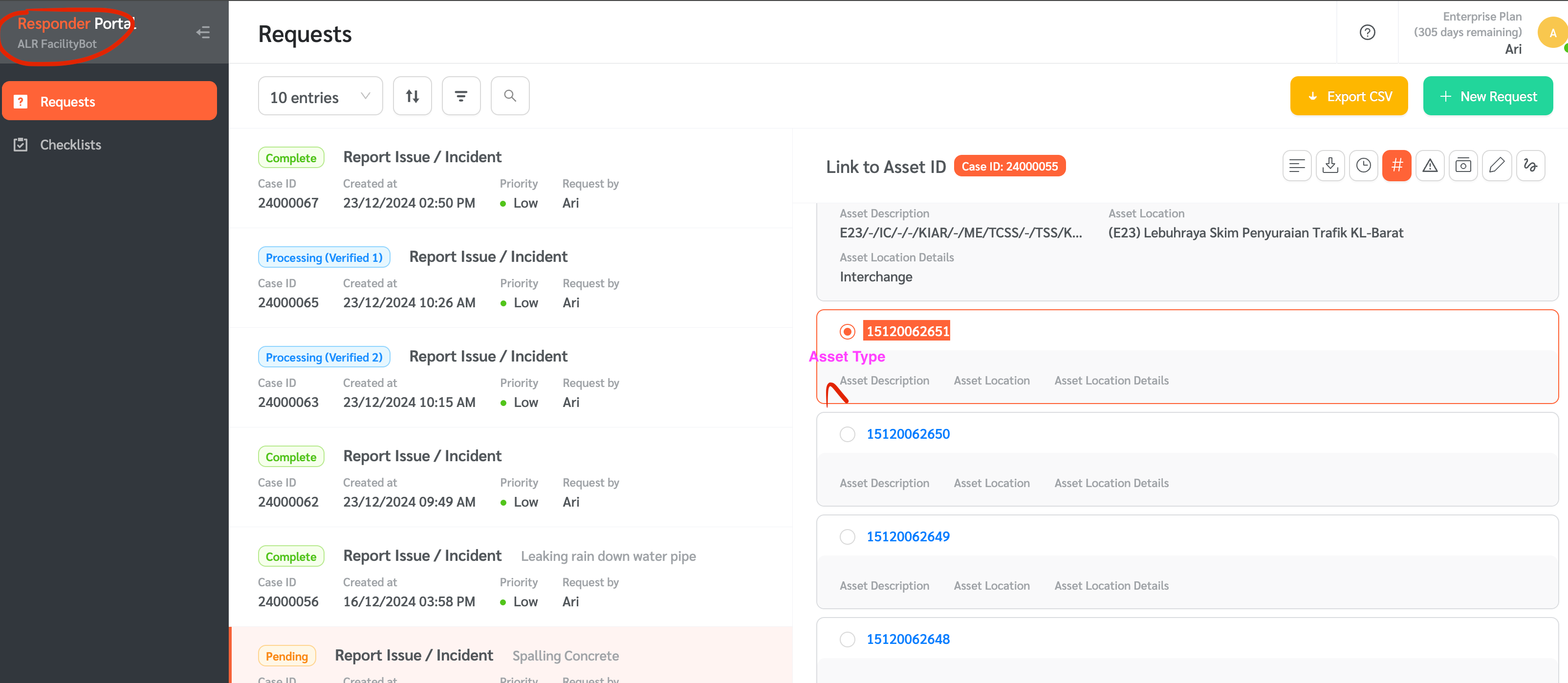Click the Enterprise Plan days remaining text
Screen dimensions: 1568x683
point(1467,24)
